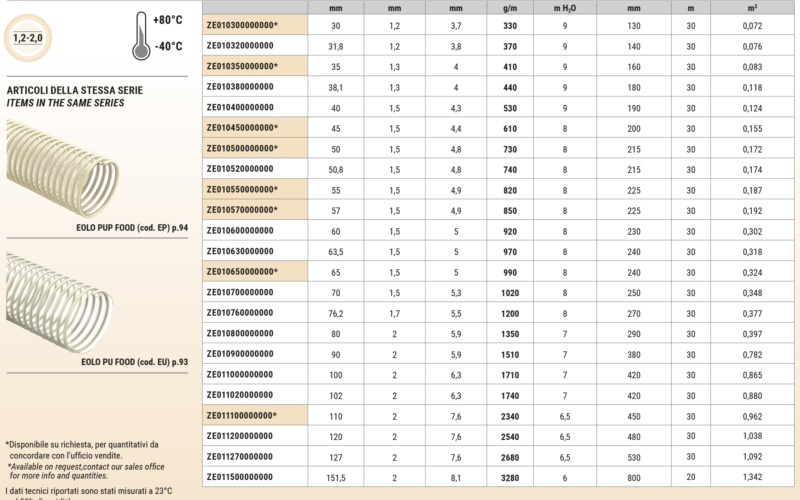
Task: Open the EOLO PU FOOD hose image
Action: (x=61, y=297)
